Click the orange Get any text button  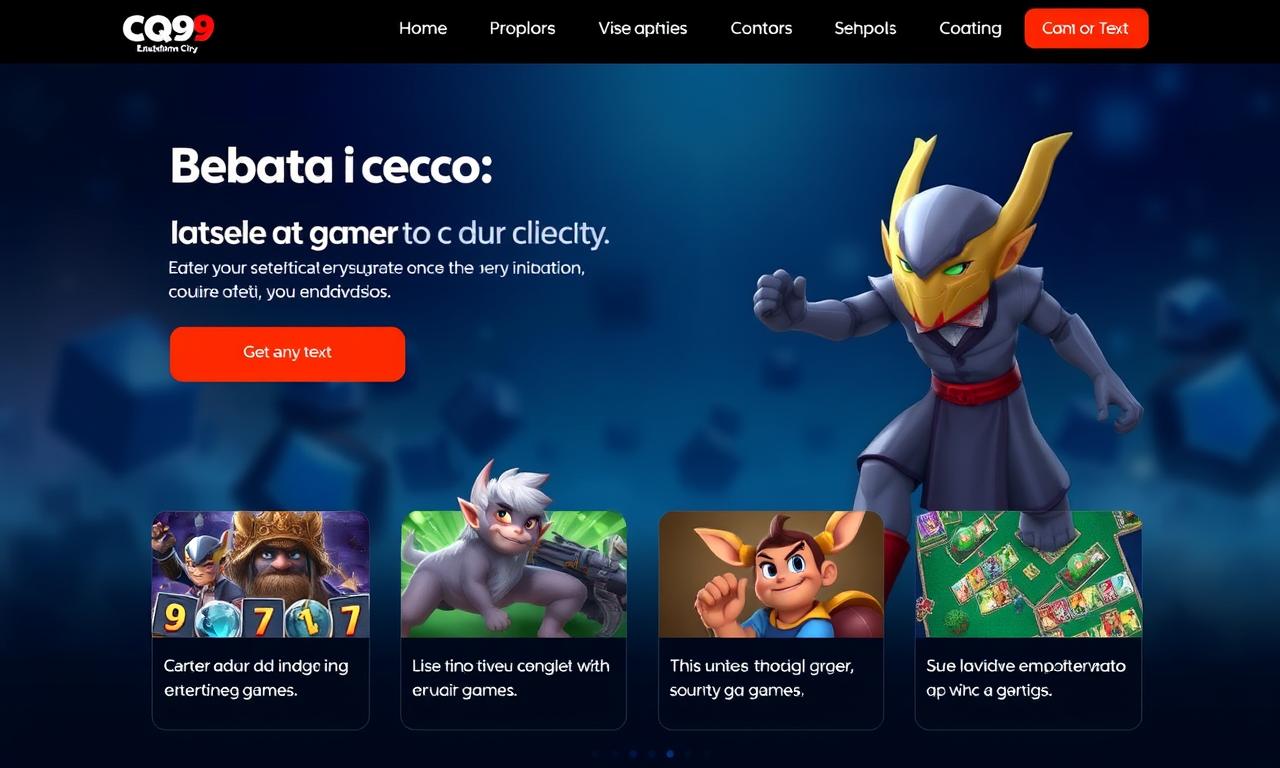click(287, 353)
